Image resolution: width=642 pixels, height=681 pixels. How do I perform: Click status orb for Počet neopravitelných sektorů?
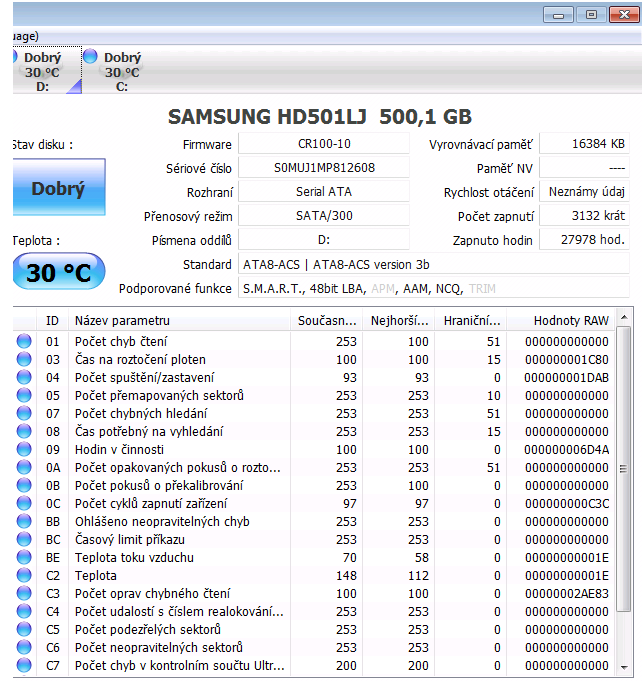[x=24, y=648]
